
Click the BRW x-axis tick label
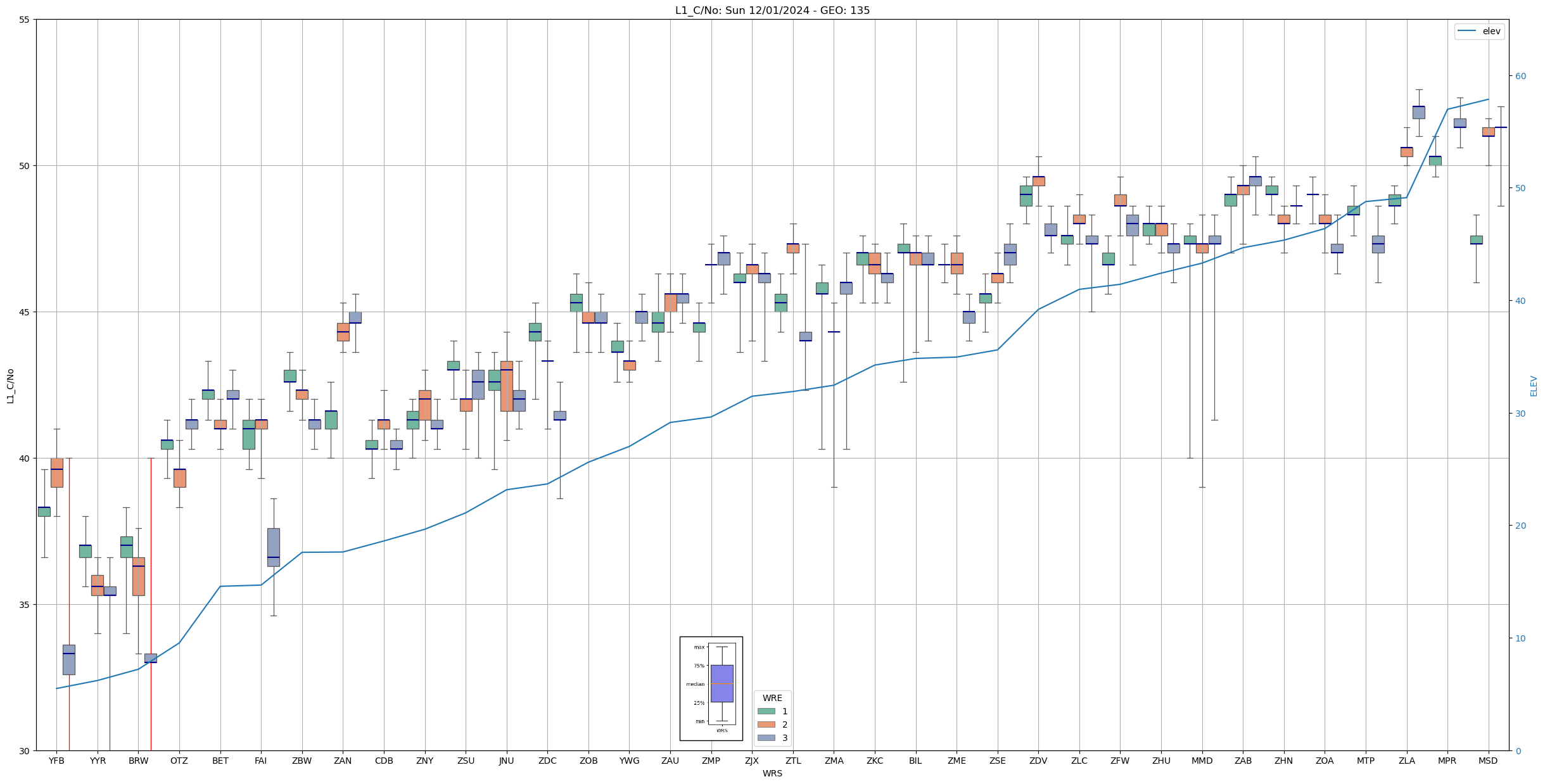pyautogui.click(x=138, y=761)
